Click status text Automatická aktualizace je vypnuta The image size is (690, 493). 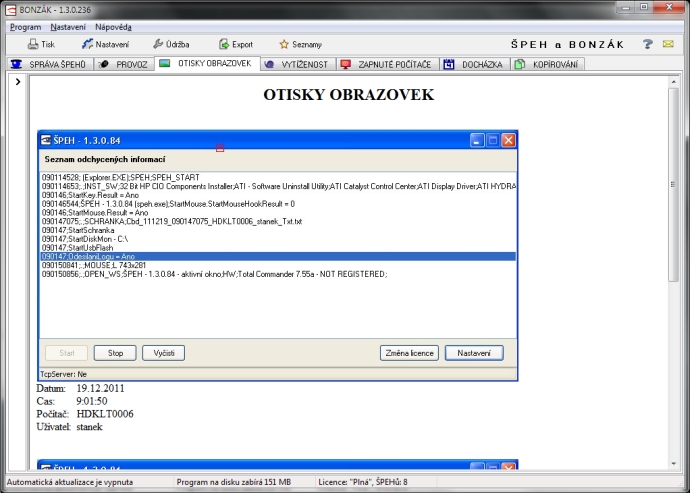[70, 482]
